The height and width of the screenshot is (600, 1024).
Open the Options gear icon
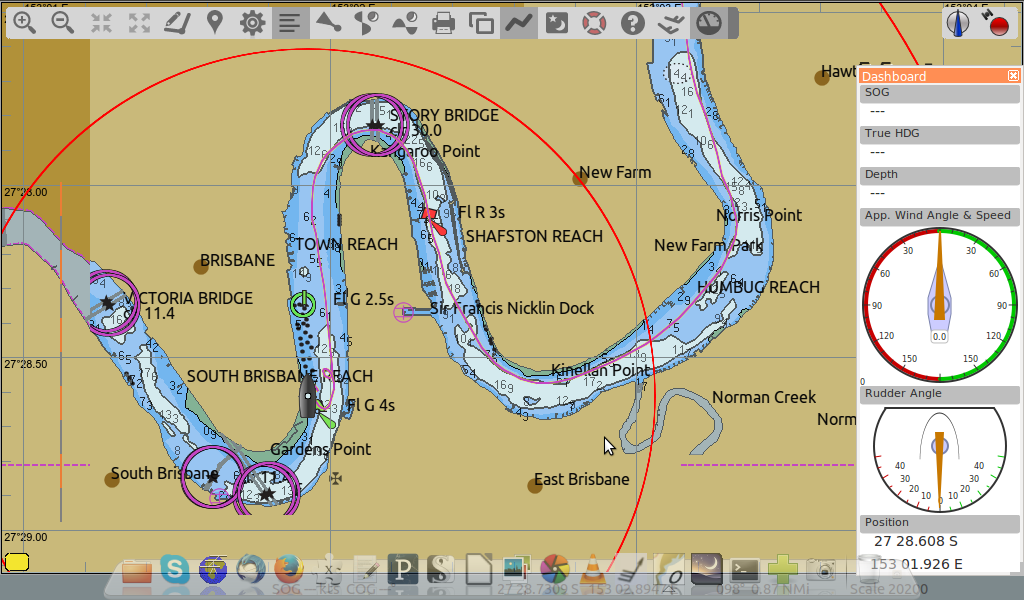pos(253,22)
